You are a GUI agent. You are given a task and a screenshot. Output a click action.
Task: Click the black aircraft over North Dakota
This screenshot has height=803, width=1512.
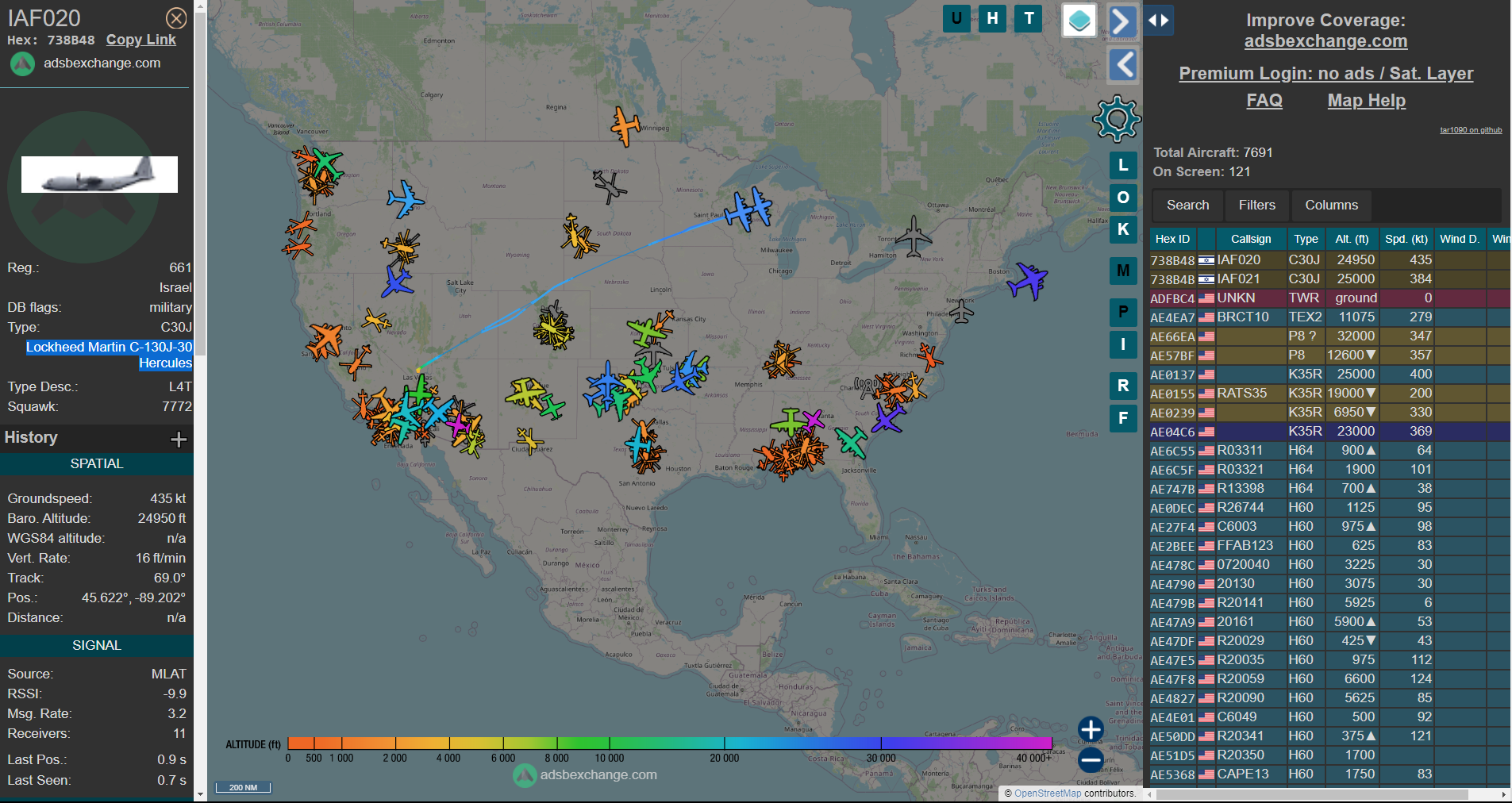point(610,186)
